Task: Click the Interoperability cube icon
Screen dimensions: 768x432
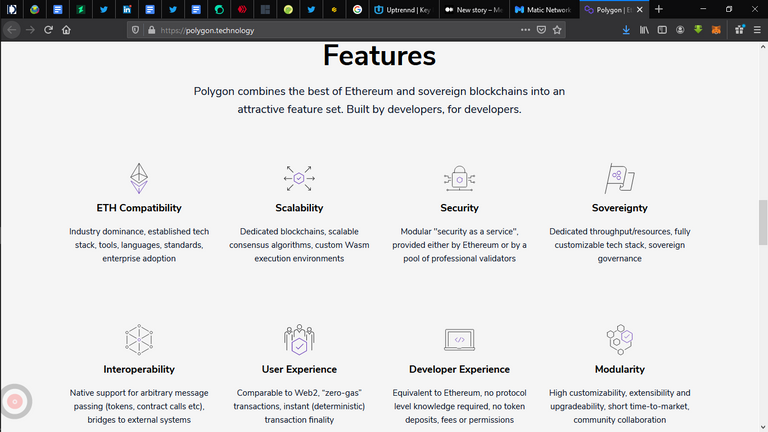Action: pyautogui.click(x=139, y=339)
